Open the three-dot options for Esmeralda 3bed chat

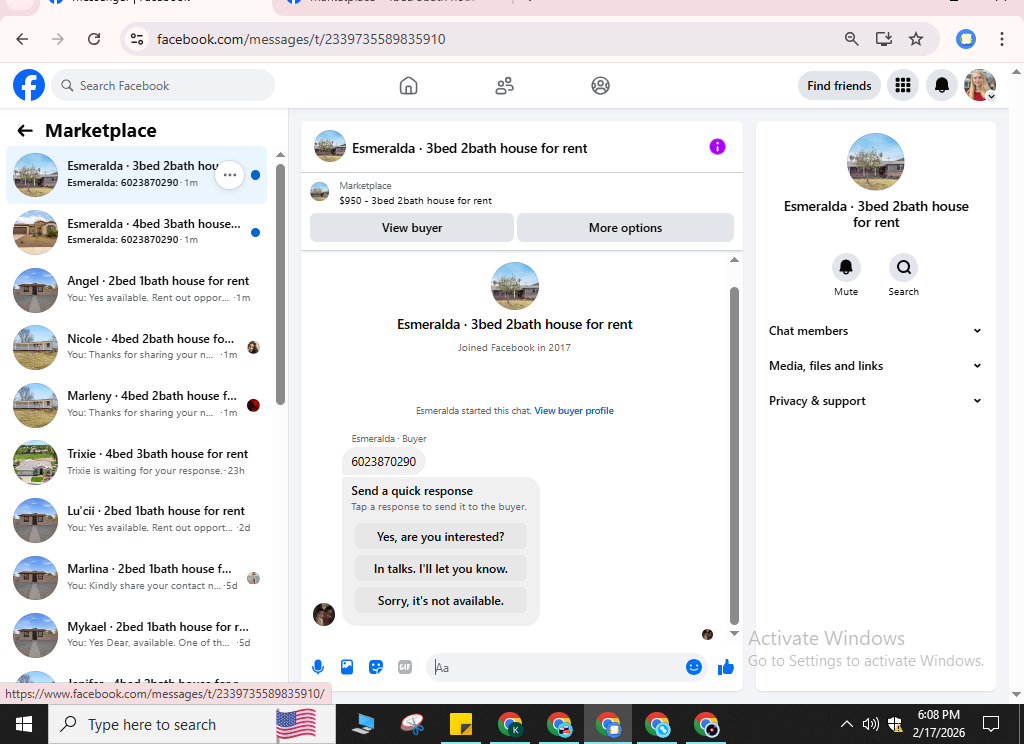(229, 175)
